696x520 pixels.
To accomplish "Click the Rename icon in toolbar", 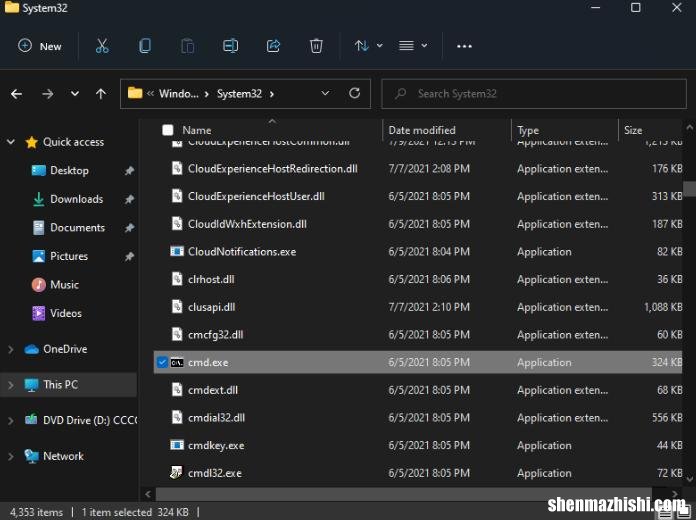I will click(x=230, y=46).
